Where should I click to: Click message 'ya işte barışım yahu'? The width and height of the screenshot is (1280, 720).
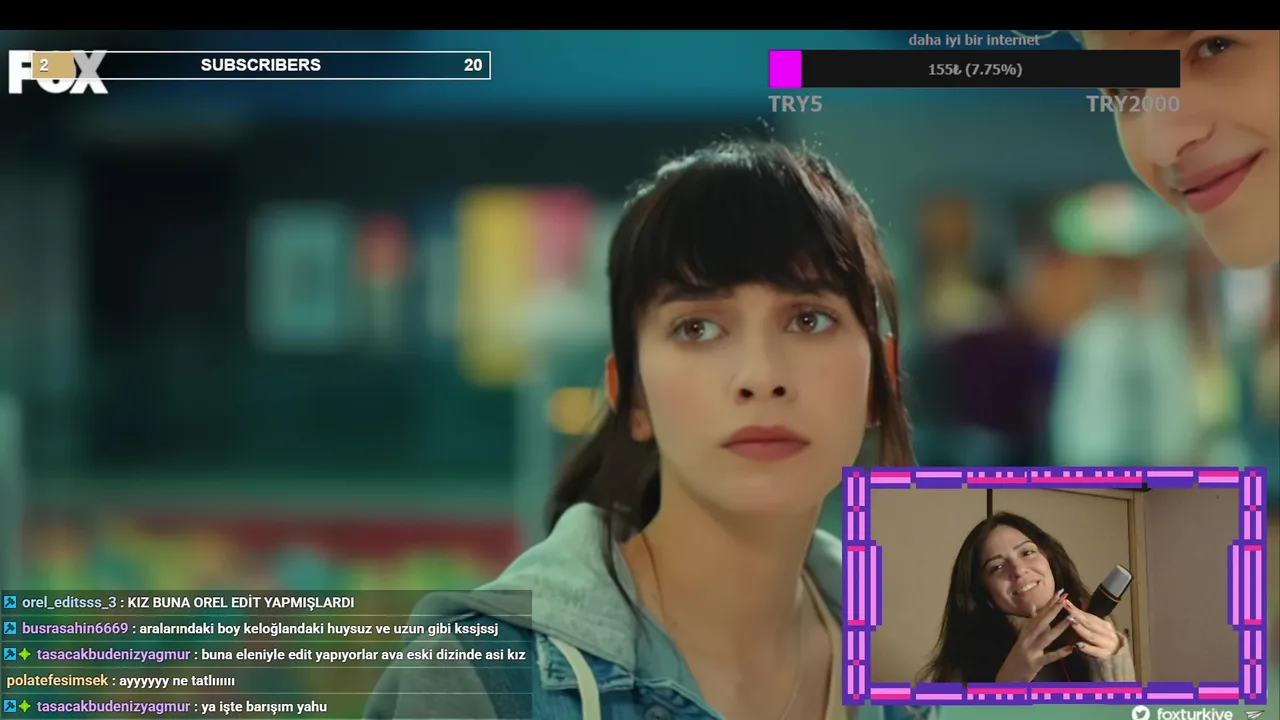(264, 706)
